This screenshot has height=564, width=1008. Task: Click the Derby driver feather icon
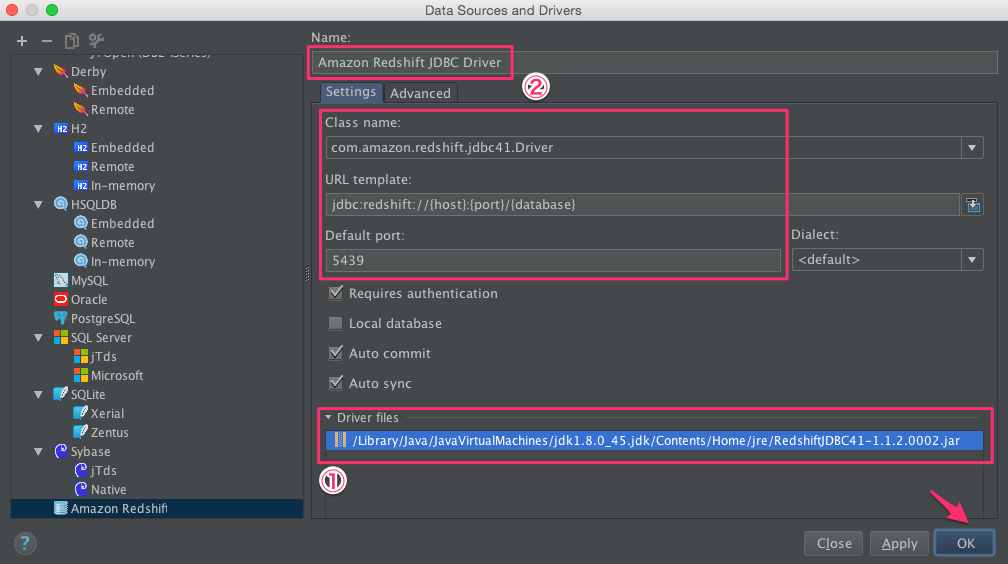60,71
